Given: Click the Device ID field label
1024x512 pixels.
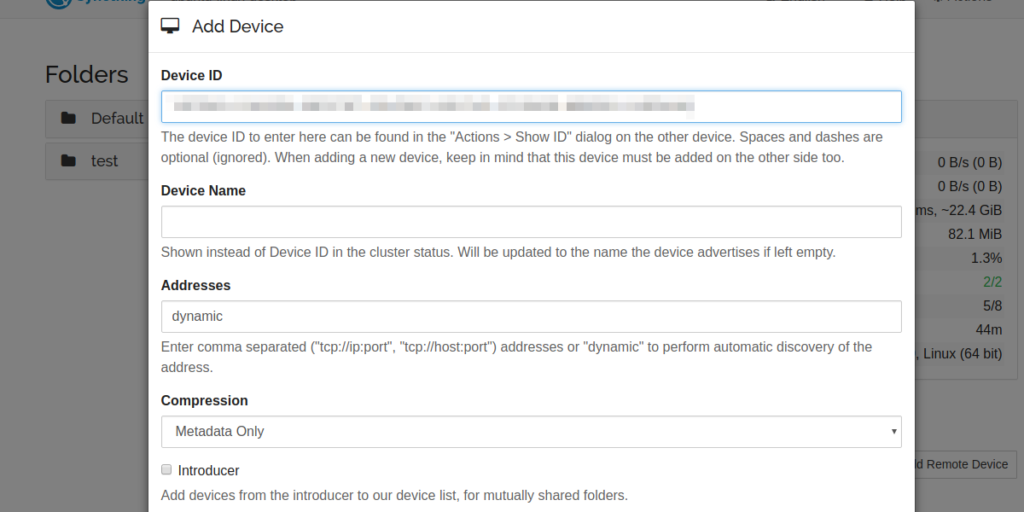Looking at the screenshot, I should pyautogui.click(x=191, y=75).
